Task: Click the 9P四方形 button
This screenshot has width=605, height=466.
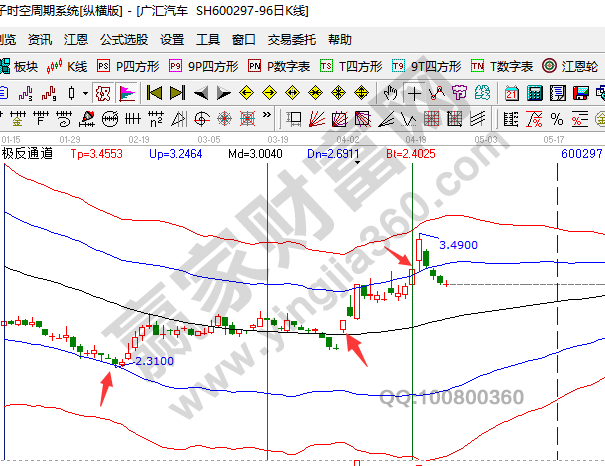Action: pos(204,66)
